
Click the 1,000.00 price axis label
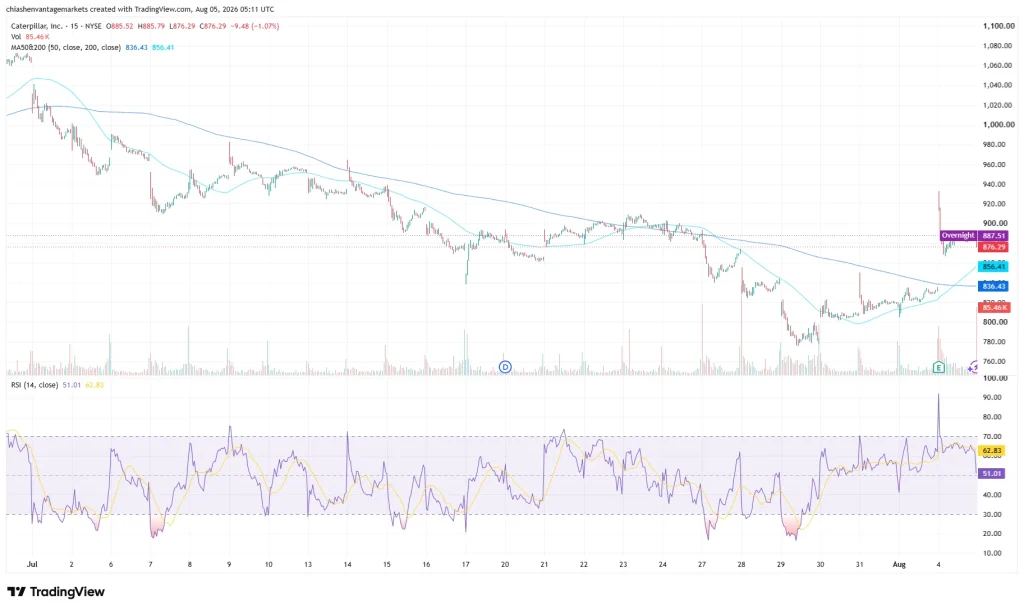point(999,124)
